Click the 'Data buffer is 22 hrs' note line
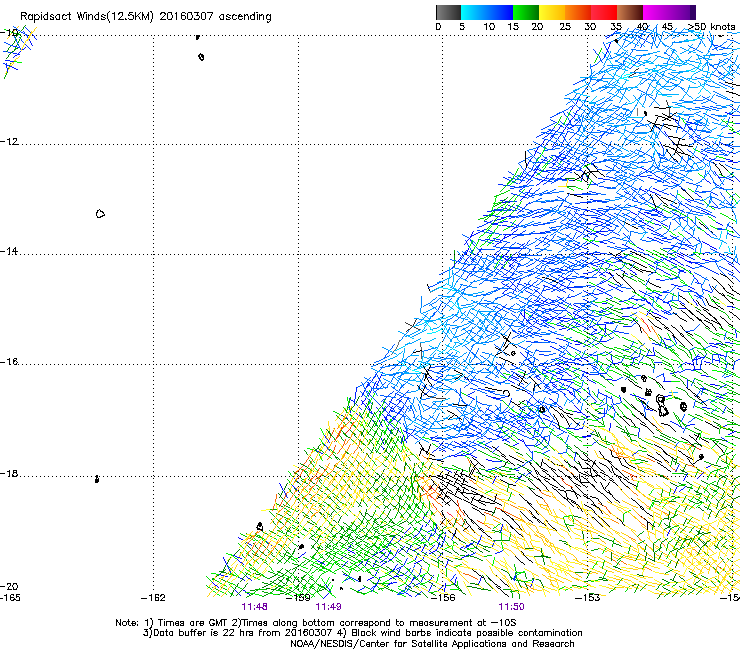This screenshot has width=740, height=650. point(362,633)
